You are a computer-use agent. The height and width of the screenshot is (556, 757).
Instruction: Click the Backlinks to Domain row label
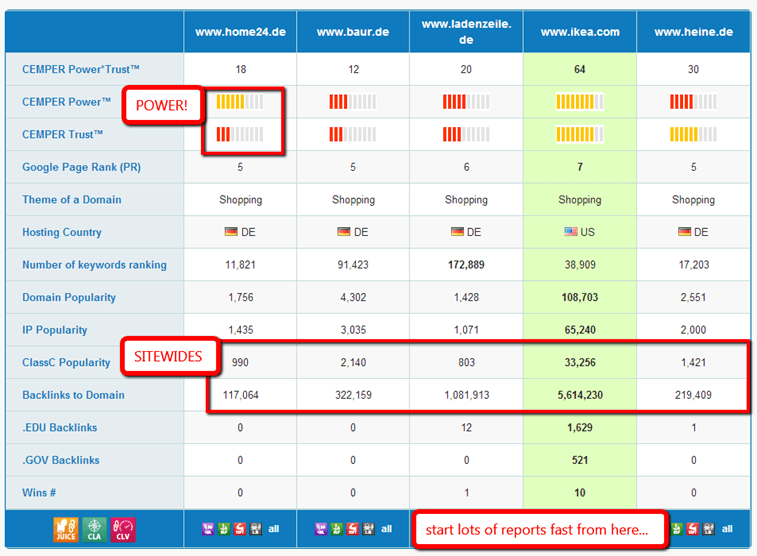point(73,395)
